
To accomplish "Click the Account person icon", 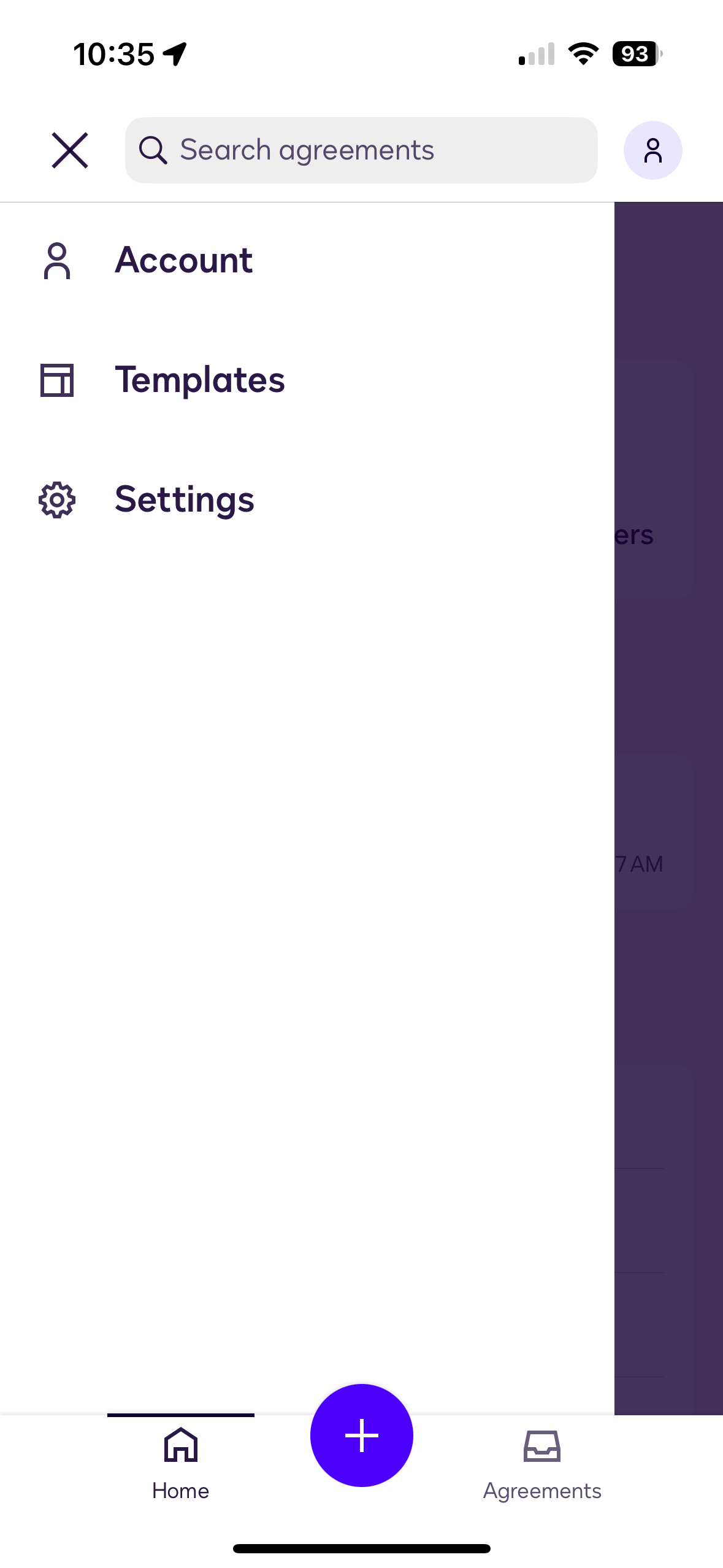I will 57,261.
